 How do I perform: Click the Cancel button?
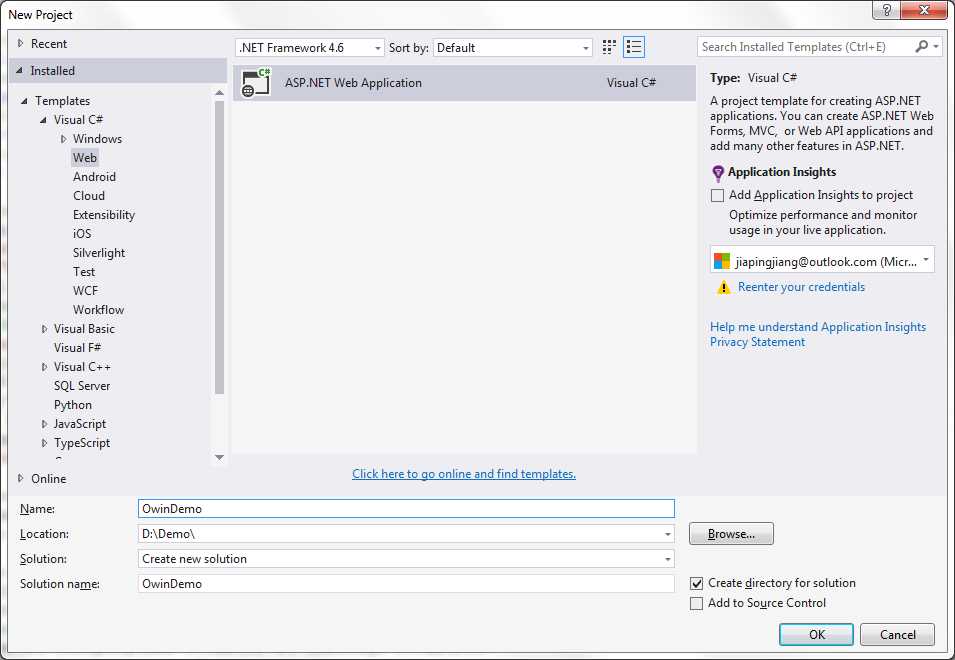(897, 634)
